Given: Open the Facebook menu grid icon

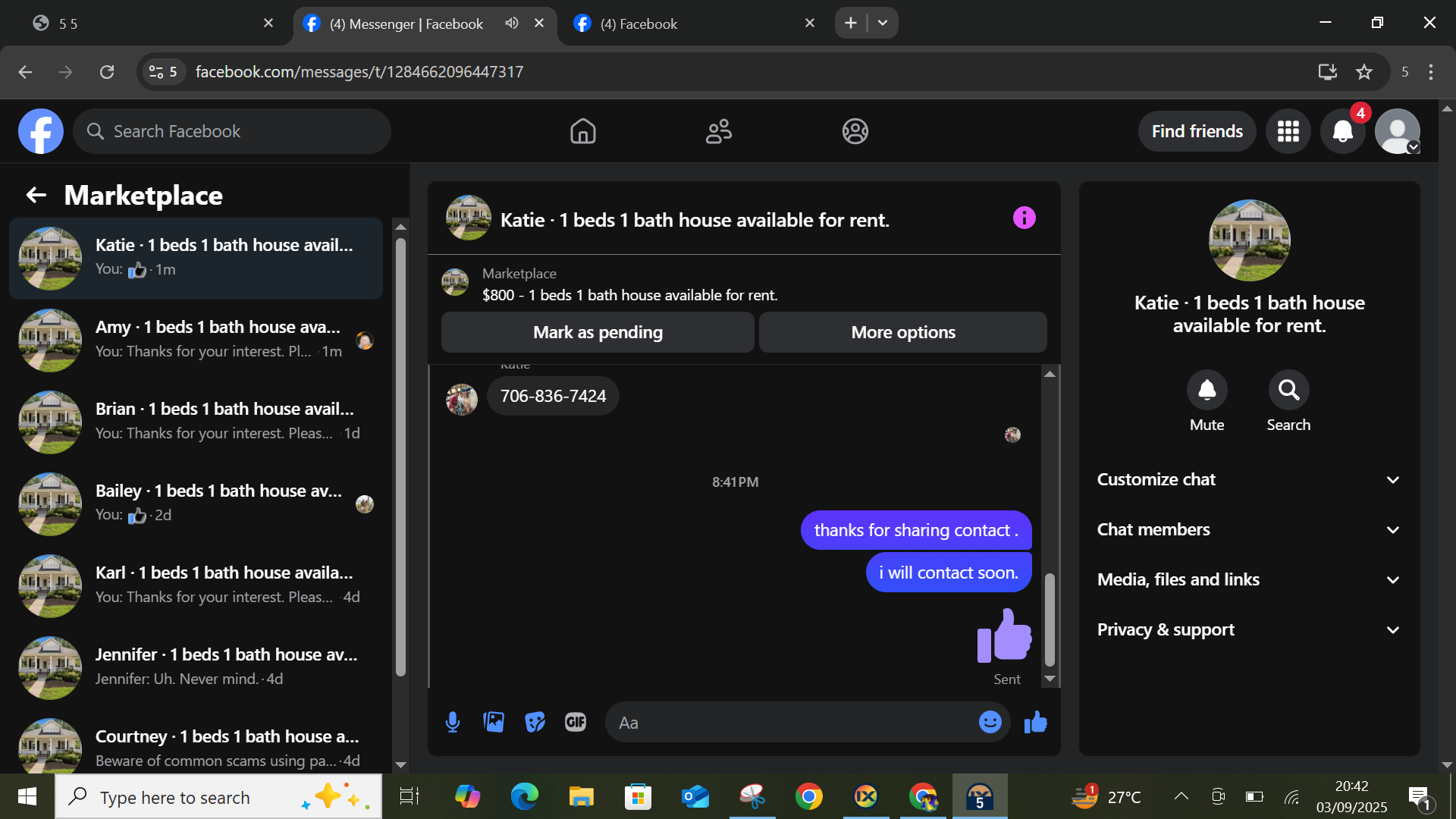Looking at the screenshot, I should pos(1288,131).
